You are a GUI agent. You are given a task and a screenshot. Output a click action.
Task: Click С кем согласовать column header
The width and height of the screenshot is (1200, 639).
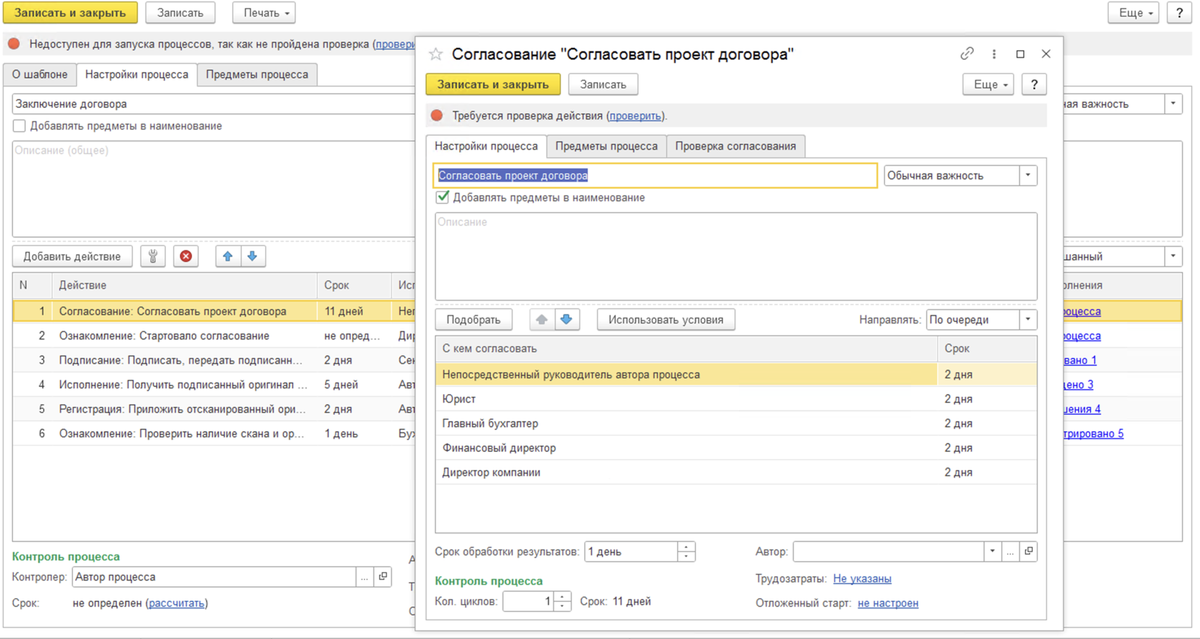click(x=687, y=349)
